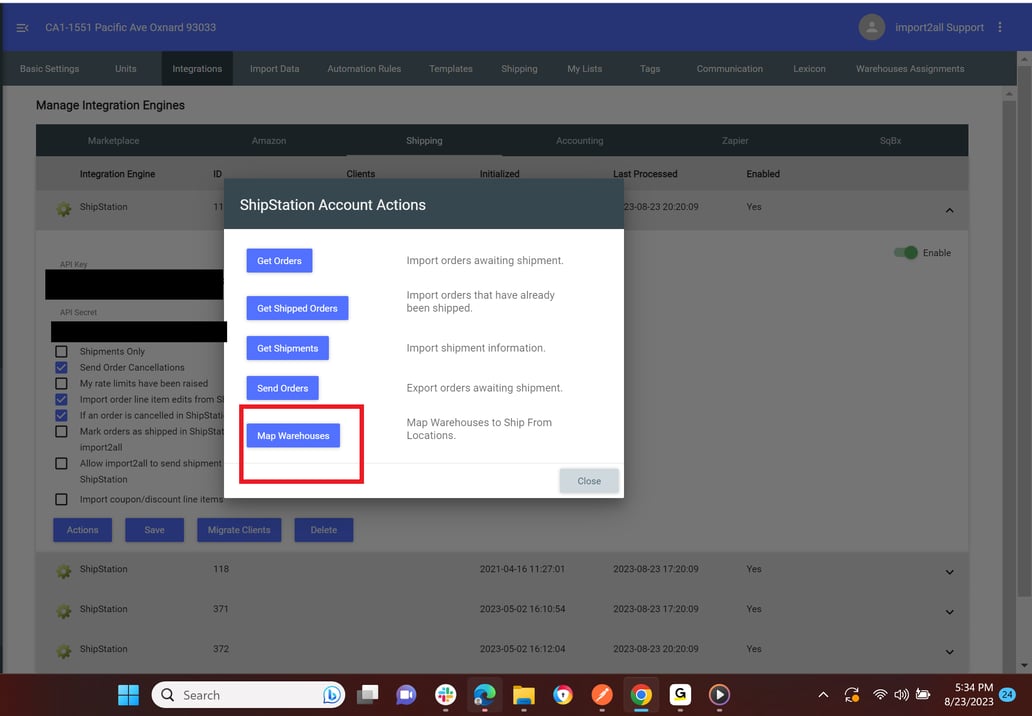Image resolution: width=1032 pixels, height=716 pixels.
Task: Launch Slack from the taskbar
Action: coord(446,695)
